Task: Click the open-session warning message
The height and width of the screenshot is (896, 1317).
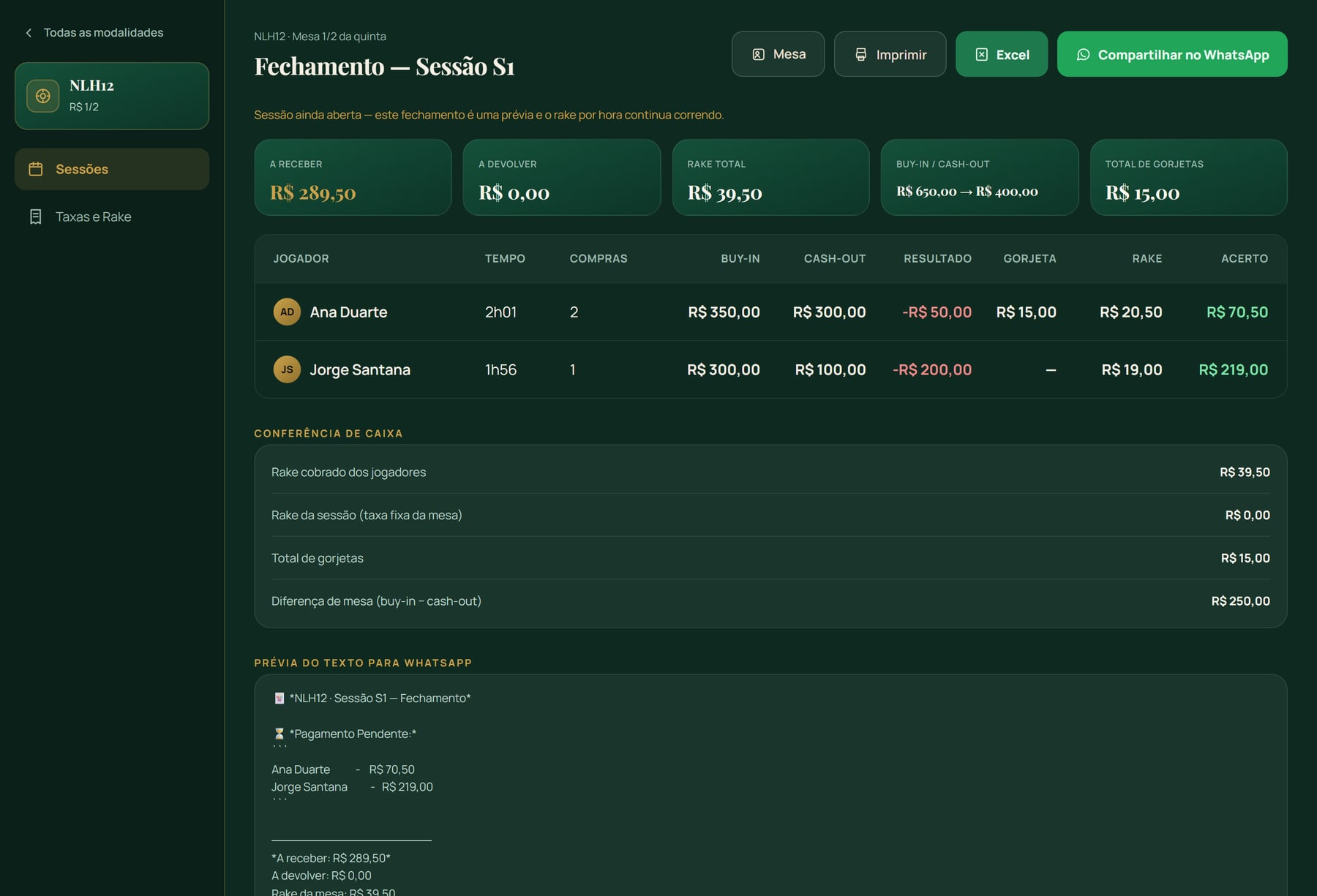Action: (x=489, y=115)
